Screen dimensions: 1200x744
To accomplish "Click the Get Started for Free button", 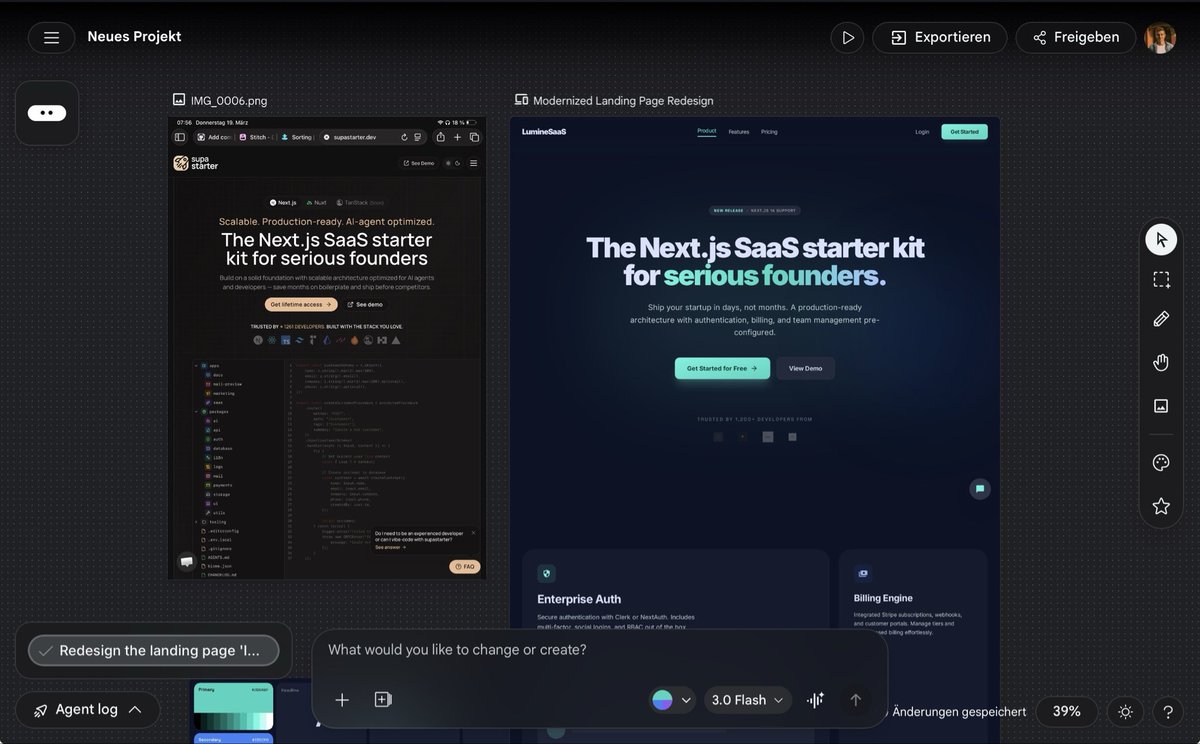I will click(x=722, y=368).
